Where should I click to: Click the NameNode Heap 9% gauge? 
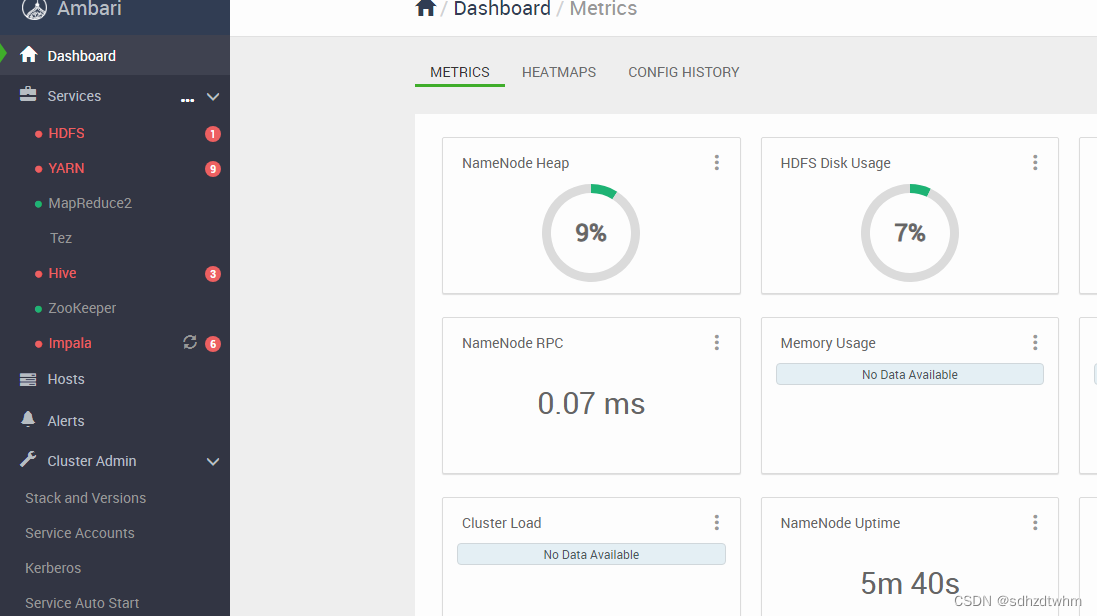(x=591, y=232)
